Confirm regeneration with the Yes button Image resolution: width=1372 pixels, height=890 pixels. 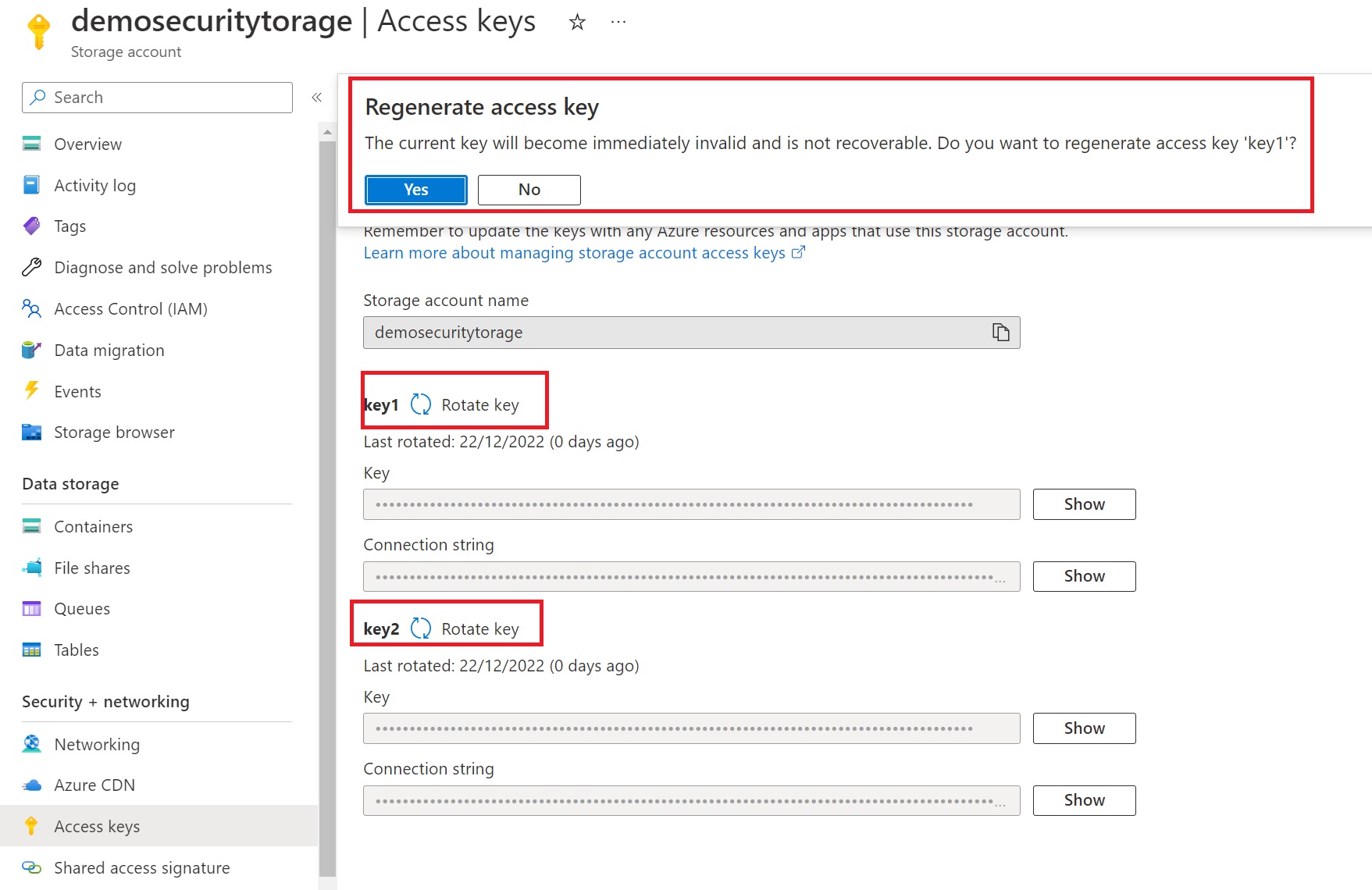(x=415, y=190)
